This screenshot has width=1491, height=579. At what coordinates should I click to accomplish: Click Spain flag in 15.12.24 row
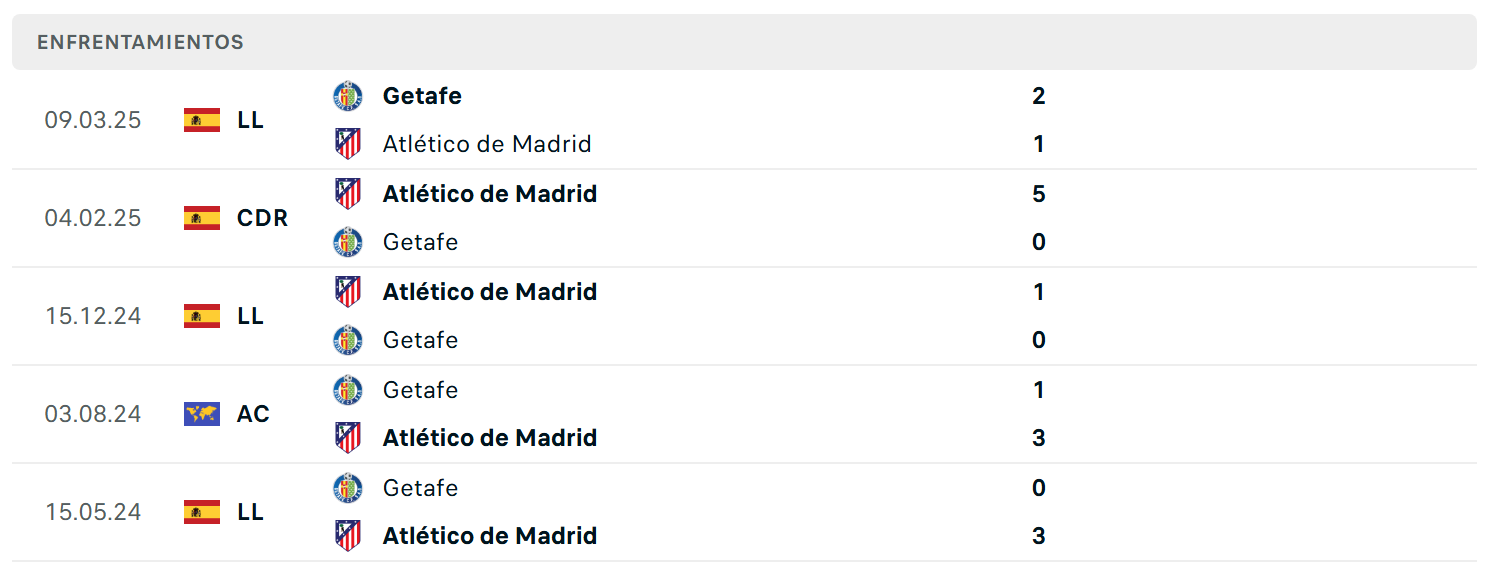coord(202,316)
